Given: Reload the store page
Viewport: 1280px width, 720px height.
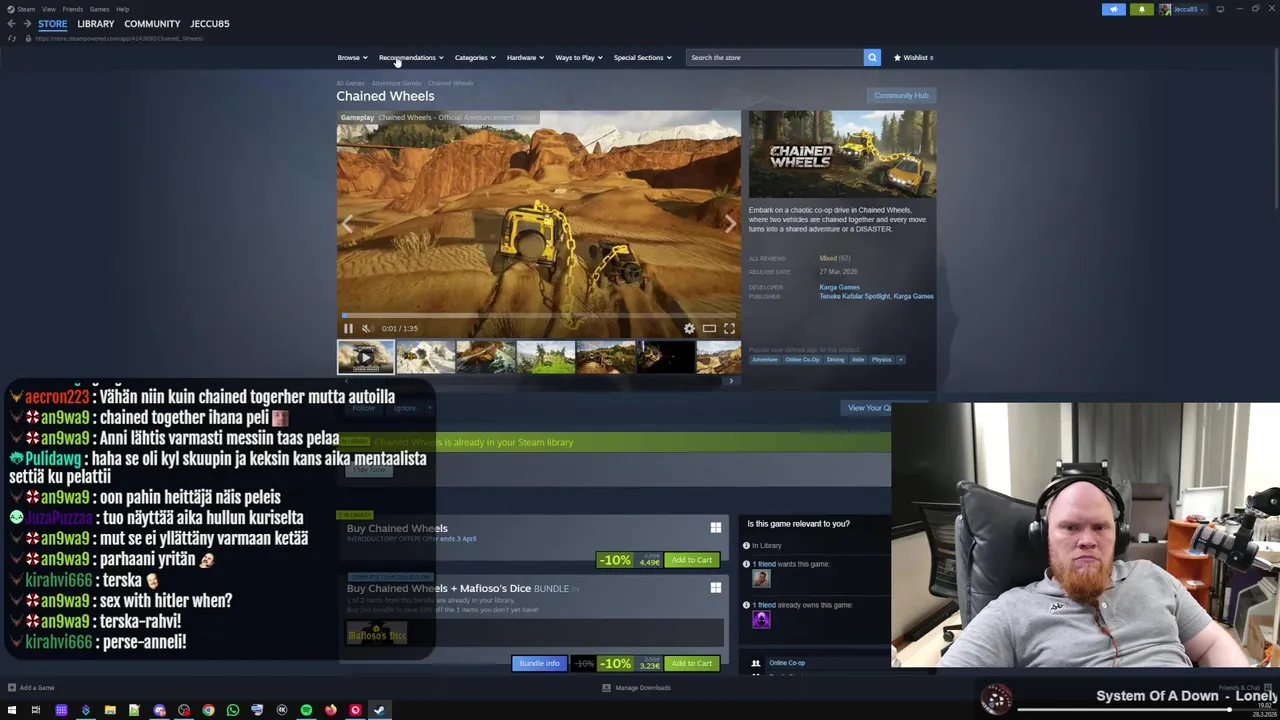Looking at the screenshot, I should pos(11,38).
